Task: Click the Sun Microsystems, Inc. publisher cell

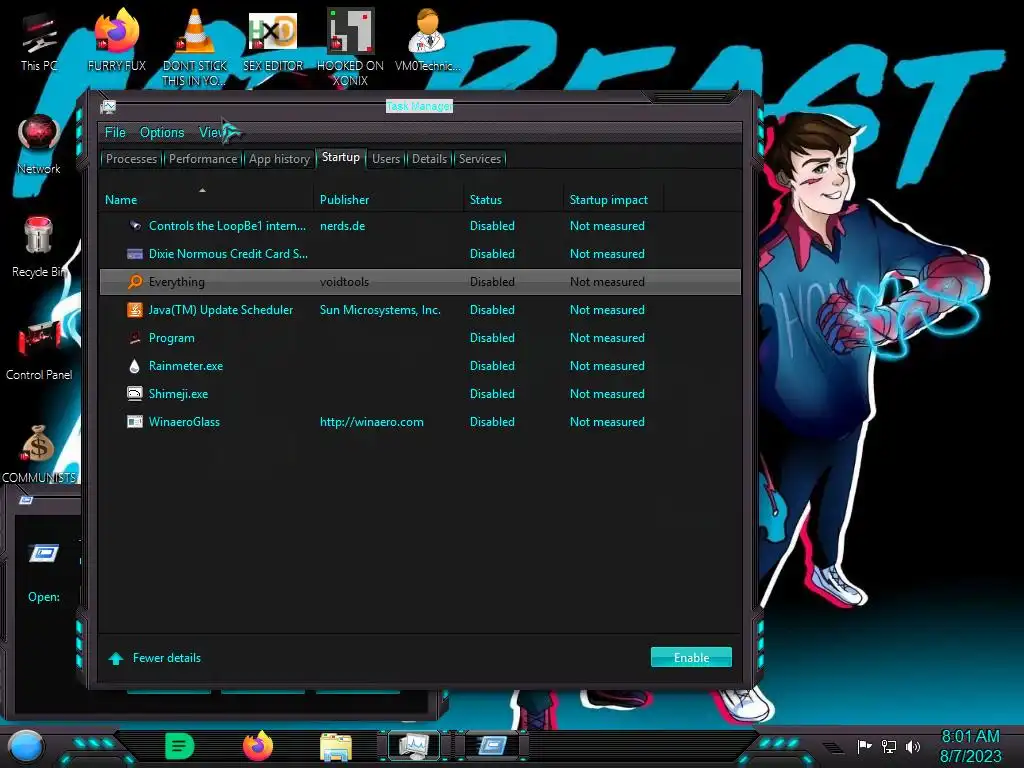Action: [380, 310]
